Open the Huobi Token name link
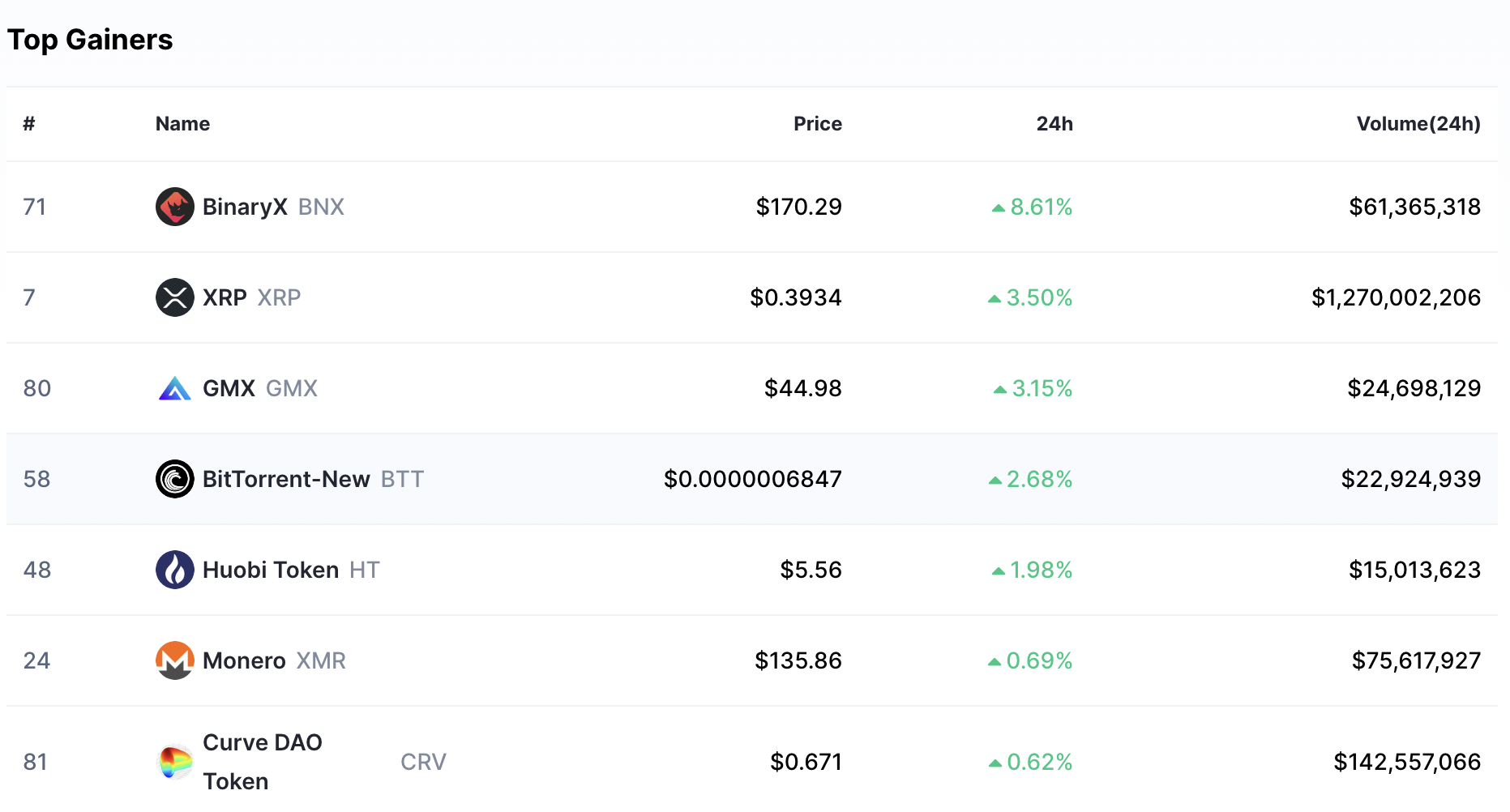 pyautogui.click(x=271, y=570)
